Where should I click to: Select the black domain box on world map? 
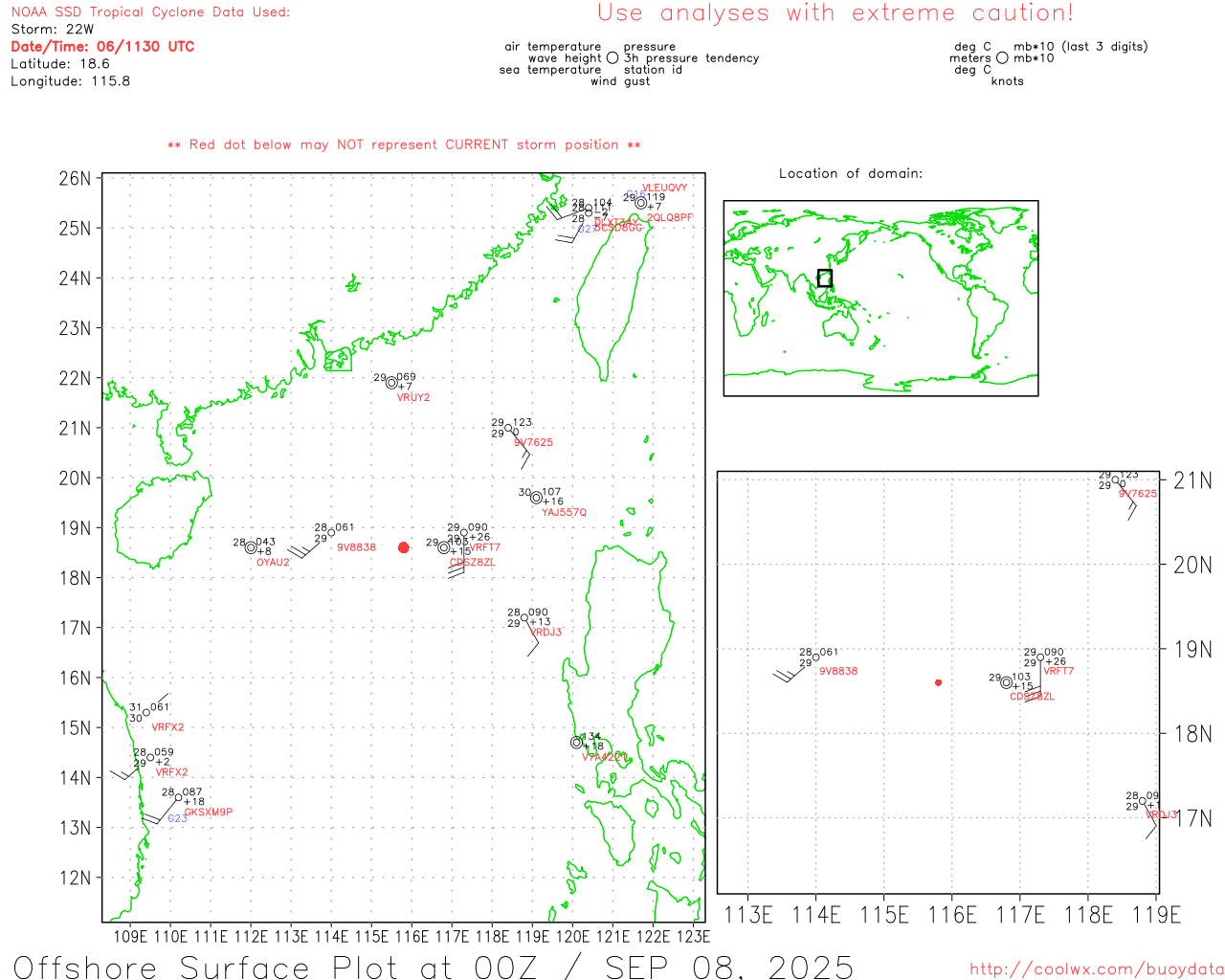(x=825, y=278)
